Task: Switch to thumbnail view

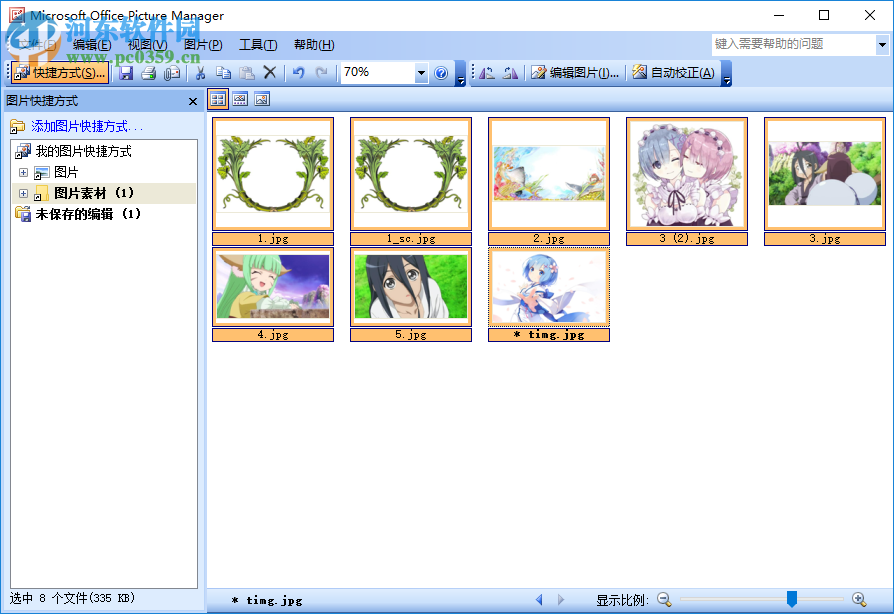Action: pos(218,100)
